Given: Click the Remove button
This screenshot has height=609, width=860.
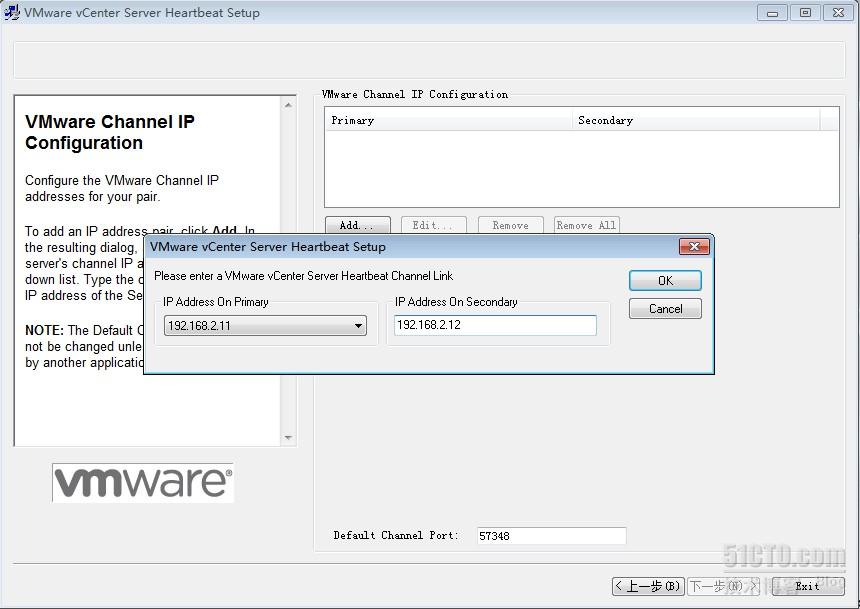Looking at the screenshot, I should pos(510,225).
